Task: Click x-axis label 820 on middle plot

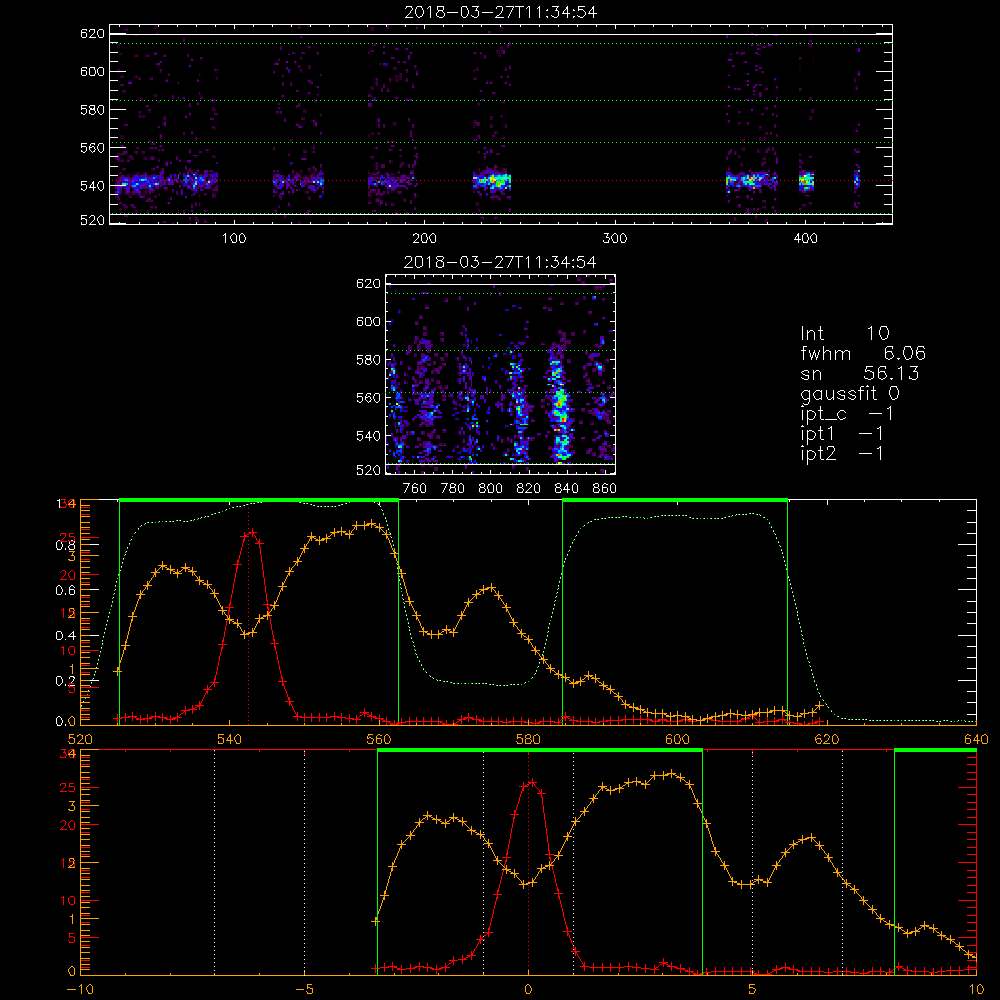Action: (x=529, y=489)
